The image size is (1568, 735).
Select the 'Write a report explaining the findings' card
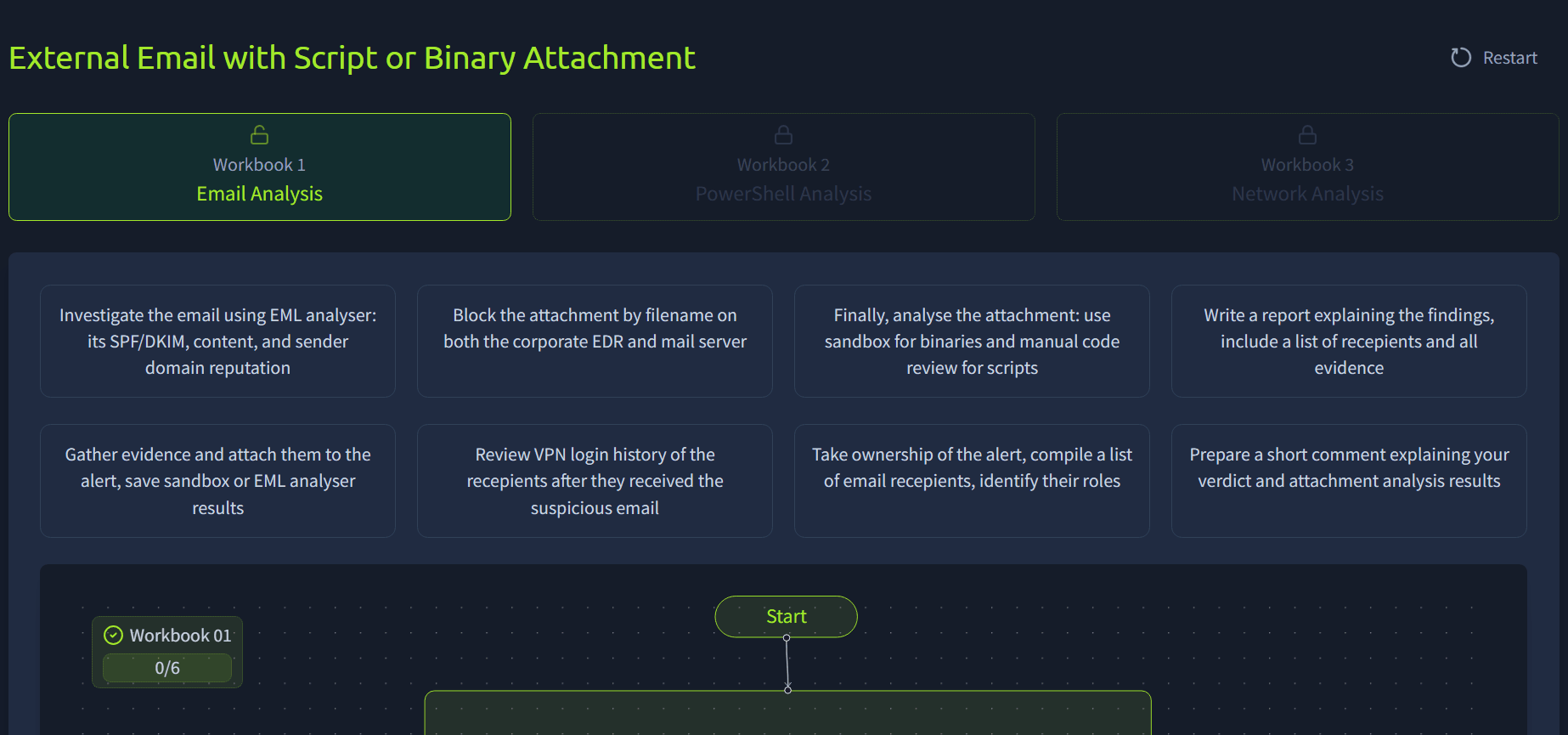tap(1349, 342)
